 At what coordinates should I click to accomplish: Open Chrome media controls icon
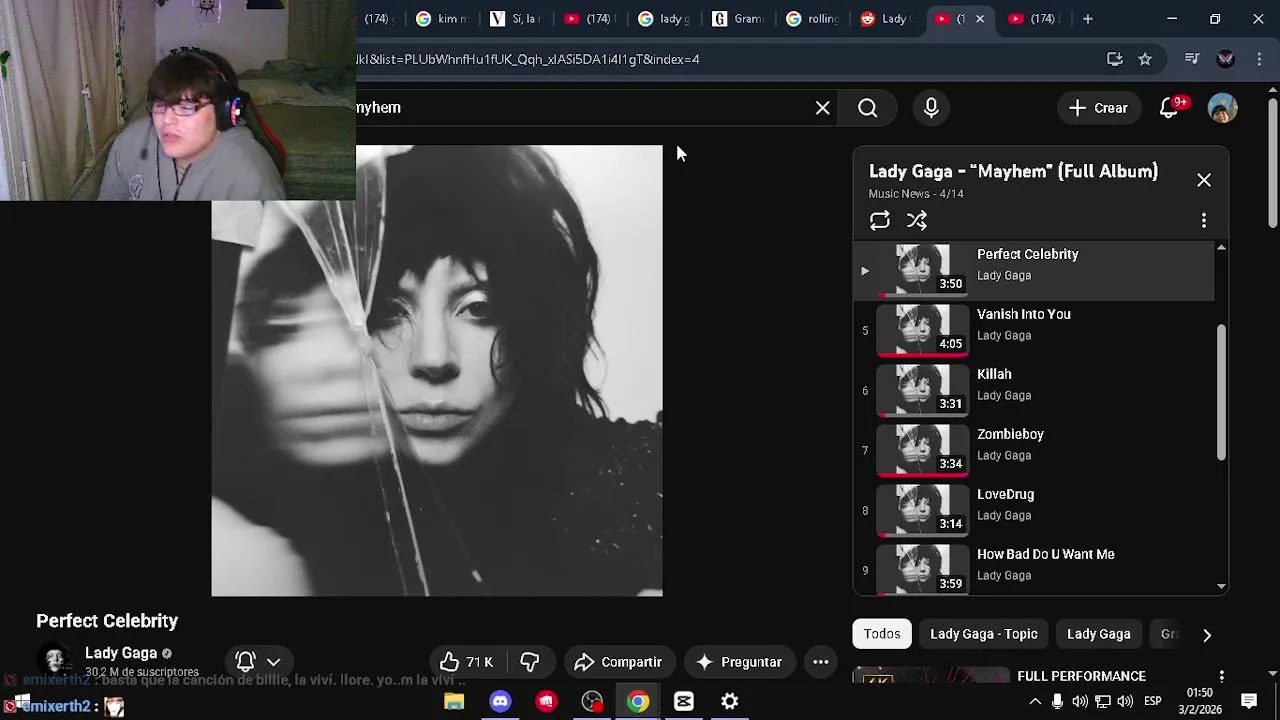click(1191, 59)
